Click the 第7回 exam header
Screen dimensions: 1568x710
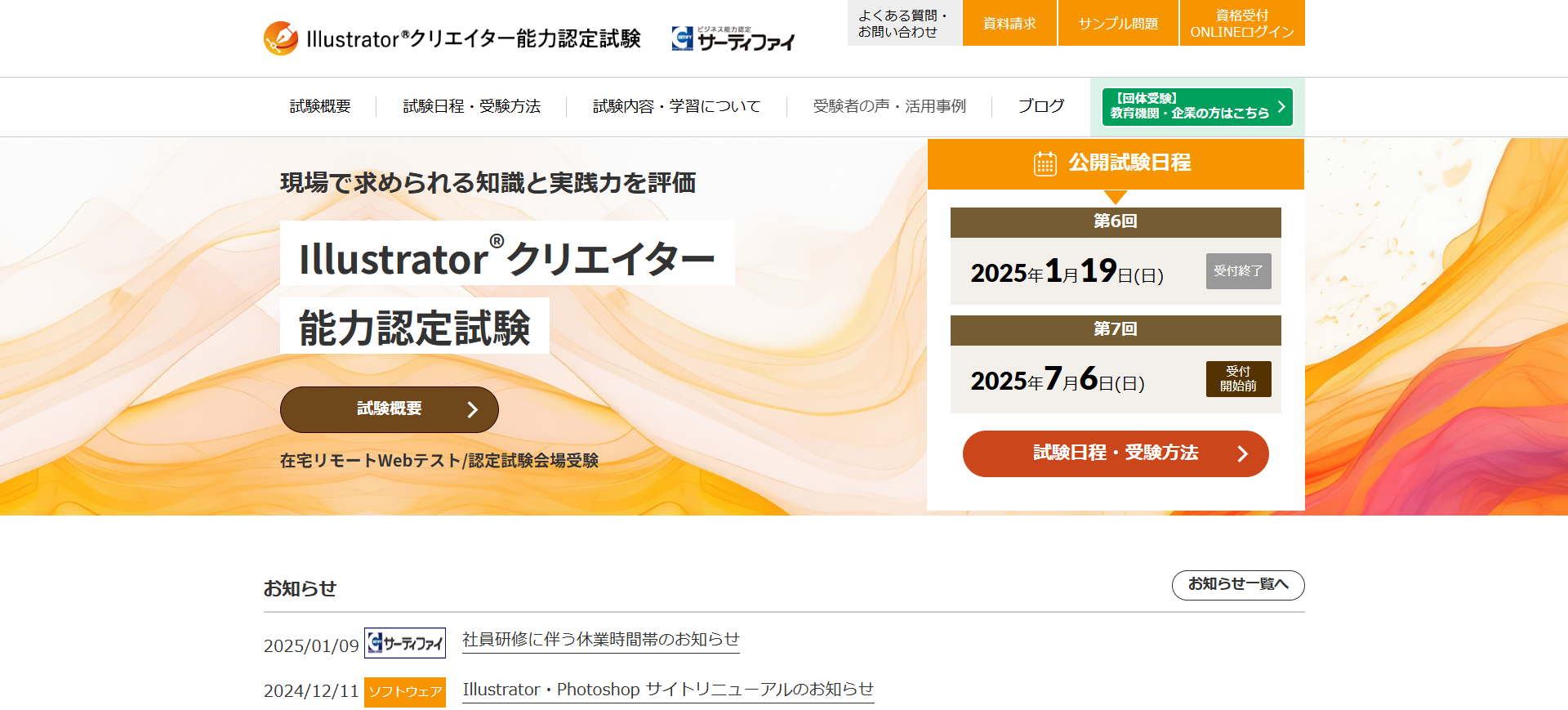(x=1116, y=330)
